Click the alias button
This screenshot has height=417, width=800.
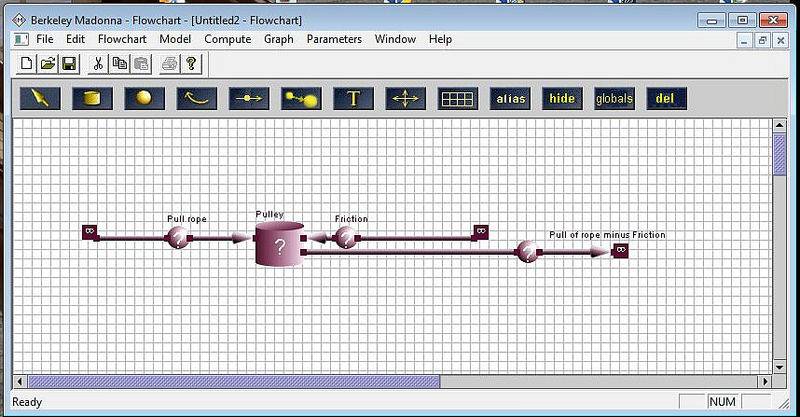point(510,98)
